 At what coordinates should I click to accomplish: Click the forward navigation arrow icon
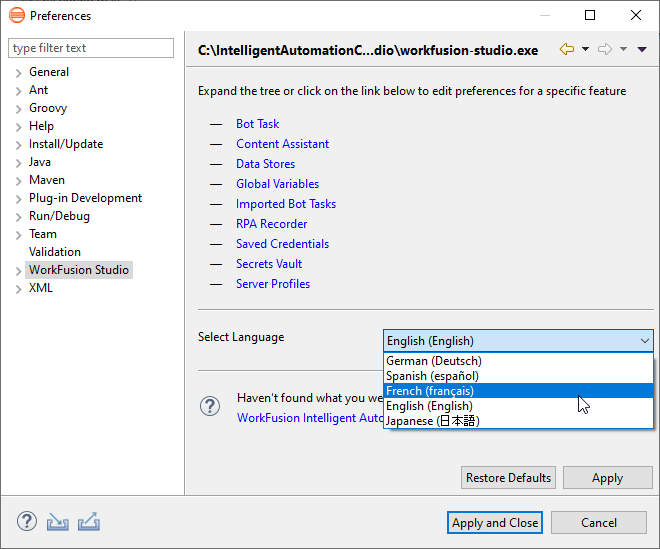pyautogui.click(x=605, y=49)
